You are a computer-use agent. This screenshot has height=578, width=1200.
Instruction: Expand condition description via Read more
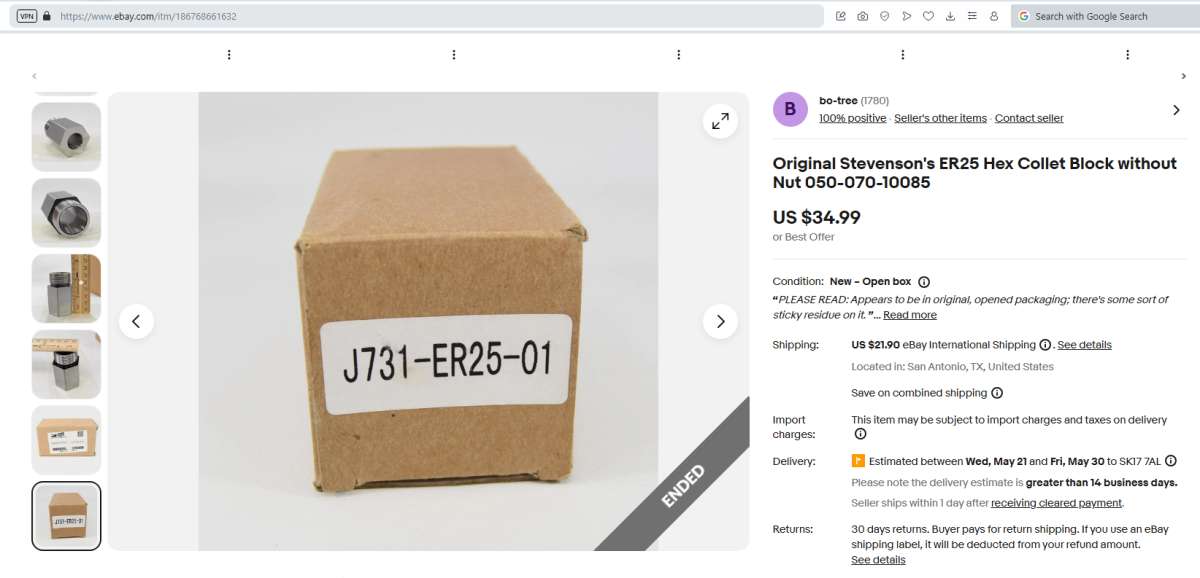click(910, 315)
